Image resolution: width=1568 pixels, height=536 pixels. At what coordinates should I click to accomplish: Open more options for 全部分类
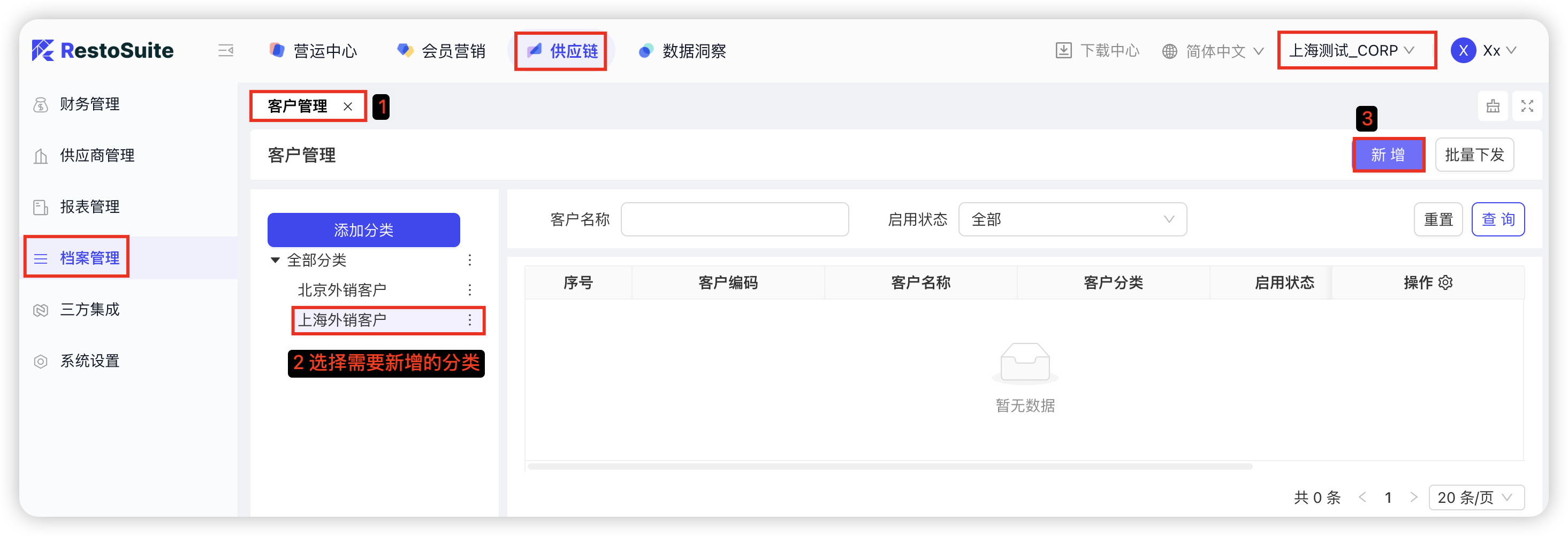point(469,260)
